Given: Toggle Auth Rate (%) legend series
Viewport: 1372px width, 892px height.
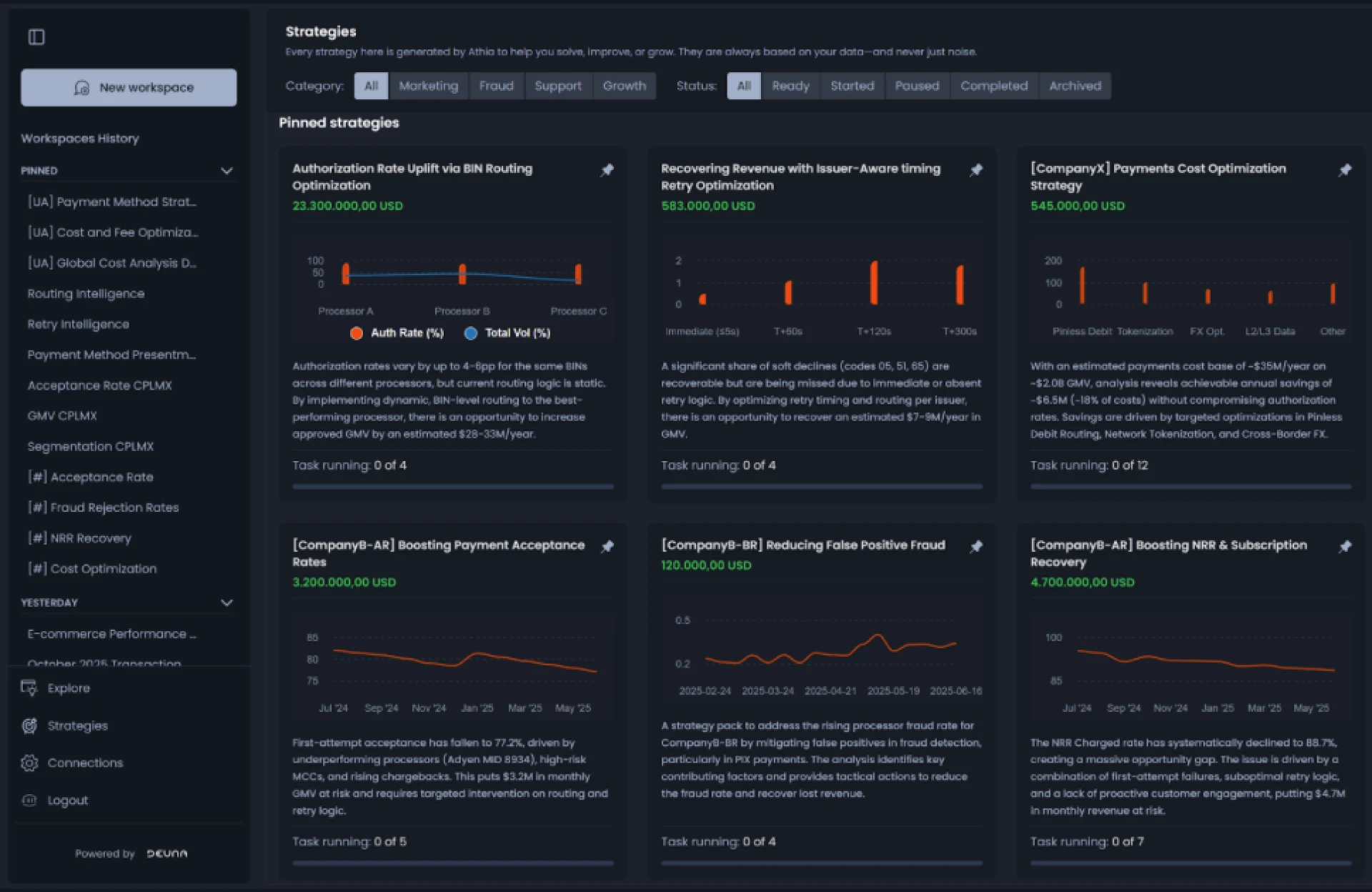Looking at the screenshot, I should (x=397, y=333).
